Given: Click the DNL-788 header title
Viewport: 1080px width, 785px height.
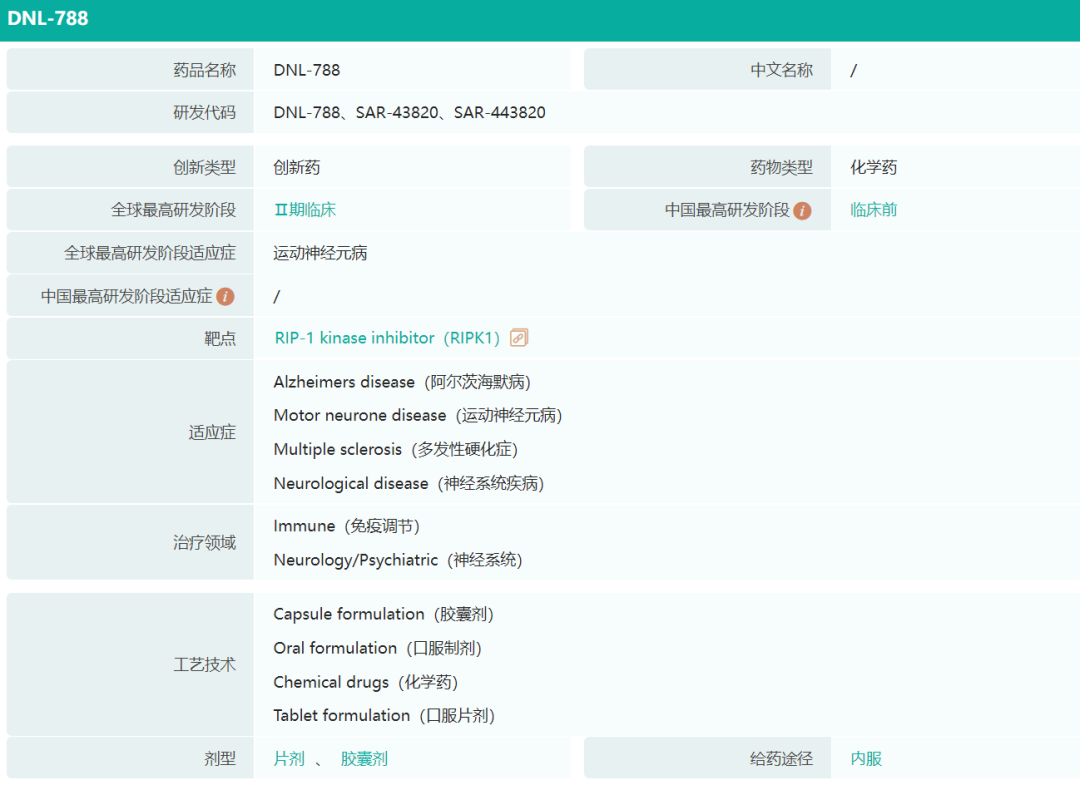Looking at the screenshot, I should (x=48, y=18).
